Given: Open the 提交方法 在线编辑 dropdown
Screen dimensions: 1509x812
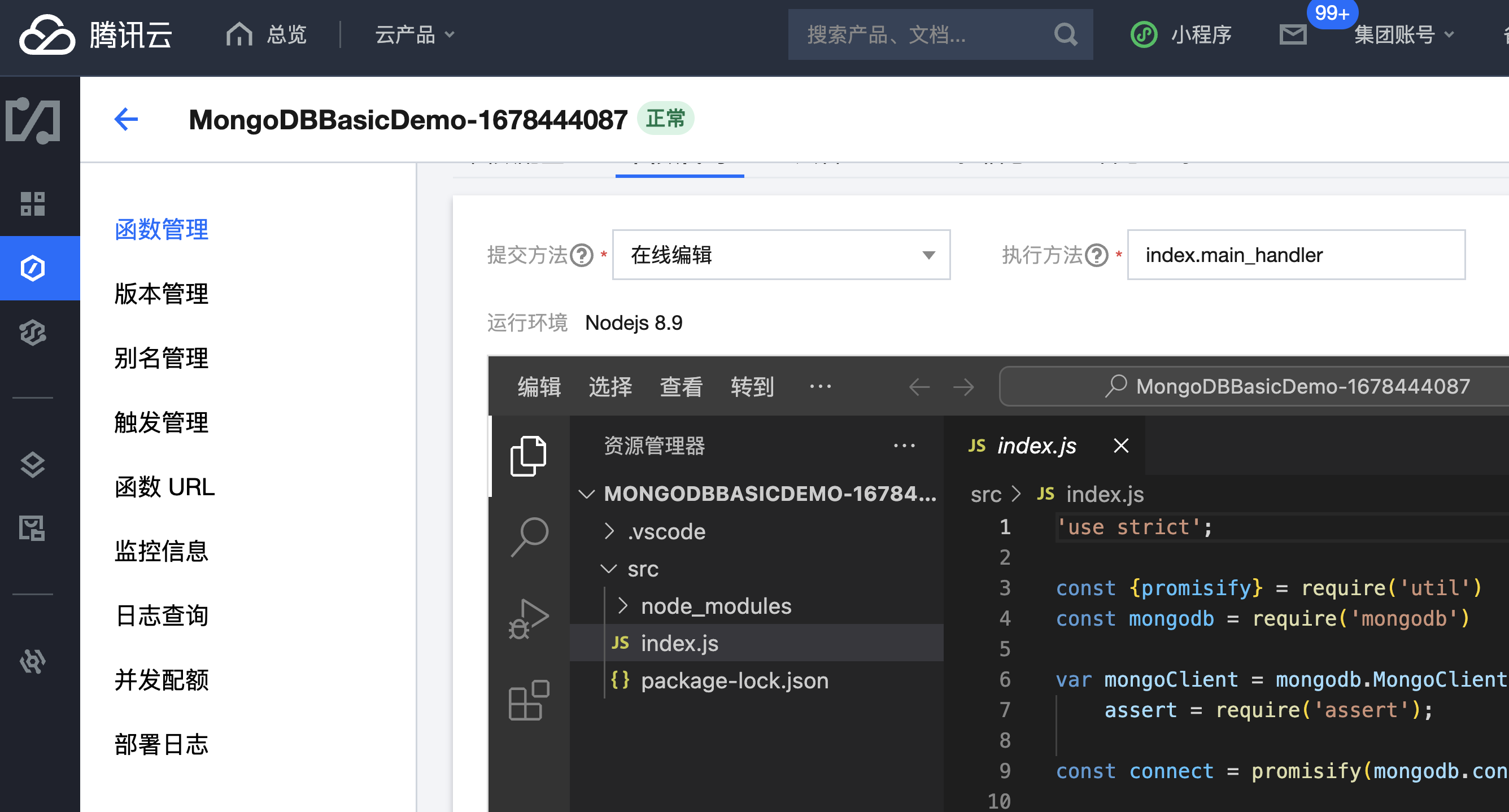Looking at the screenshot, I should 780,255.
